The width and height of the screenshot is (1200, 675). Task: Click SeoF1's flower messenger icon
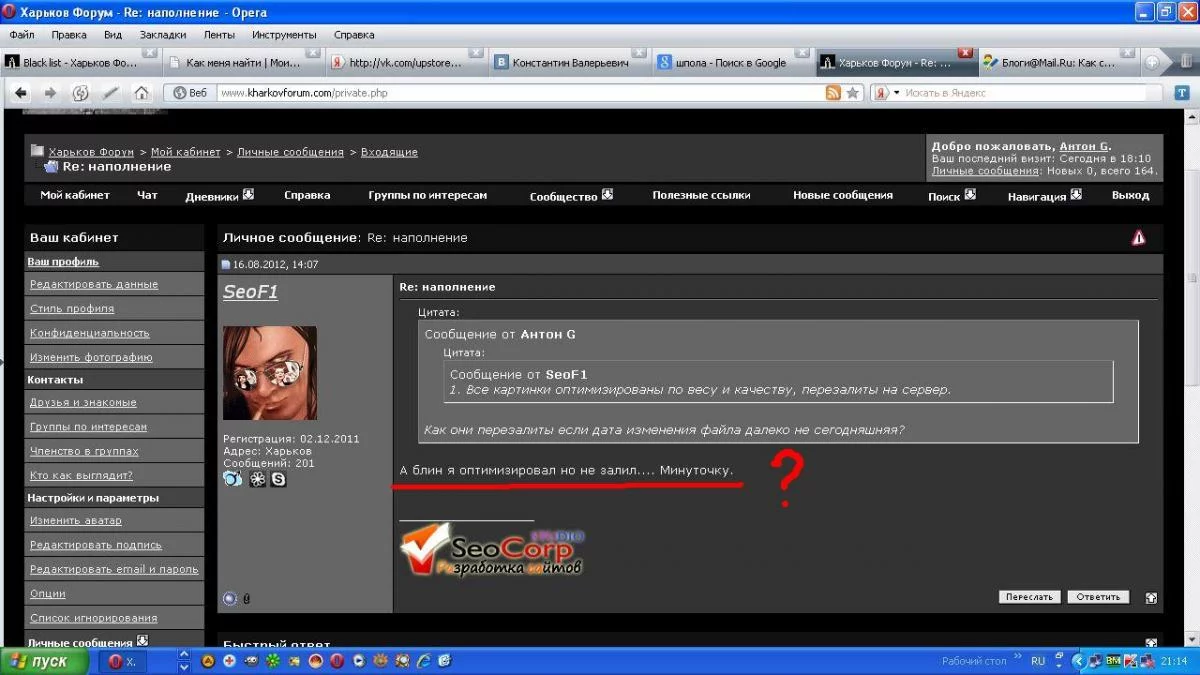point(257,480)
